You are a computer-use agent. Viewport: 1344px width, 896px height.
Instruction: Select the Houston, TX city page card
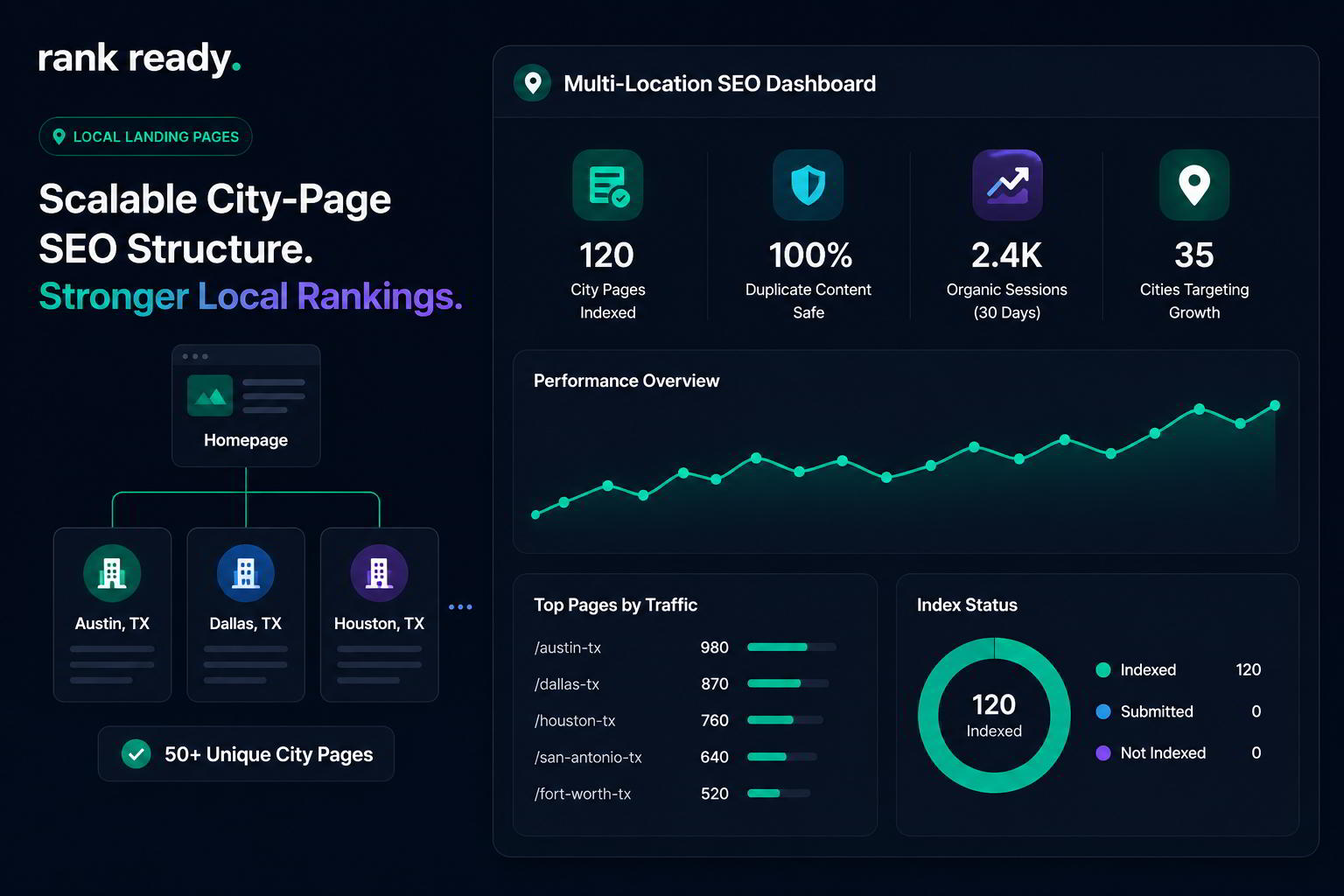click(x=379, y=614)
